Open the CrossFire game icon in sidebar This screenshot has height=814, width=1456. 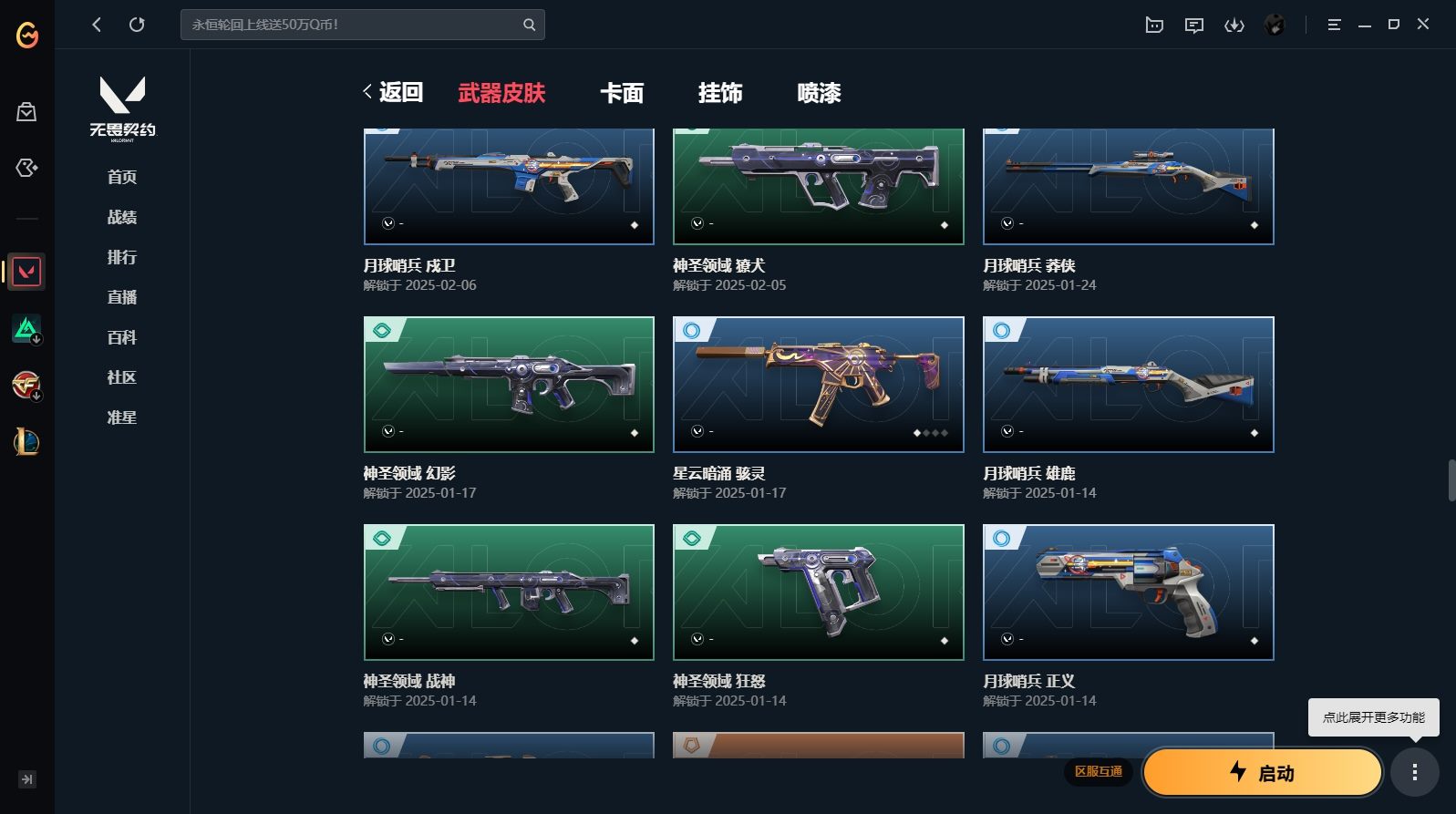click(26, 385)
